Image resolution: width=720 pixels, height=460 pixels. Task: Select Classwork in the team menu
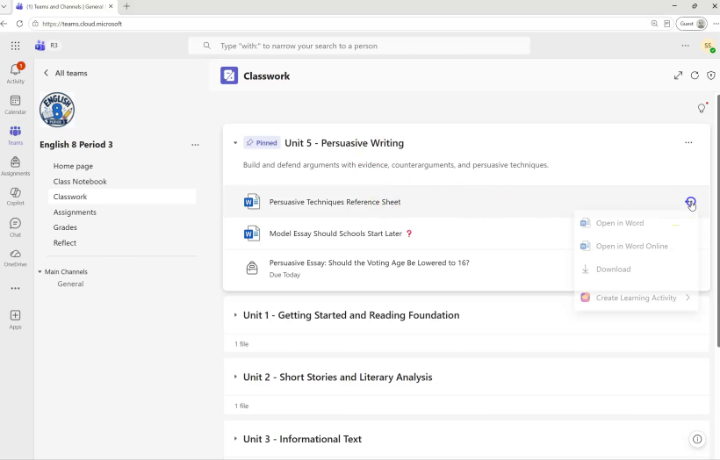click(x=122, y=196)
